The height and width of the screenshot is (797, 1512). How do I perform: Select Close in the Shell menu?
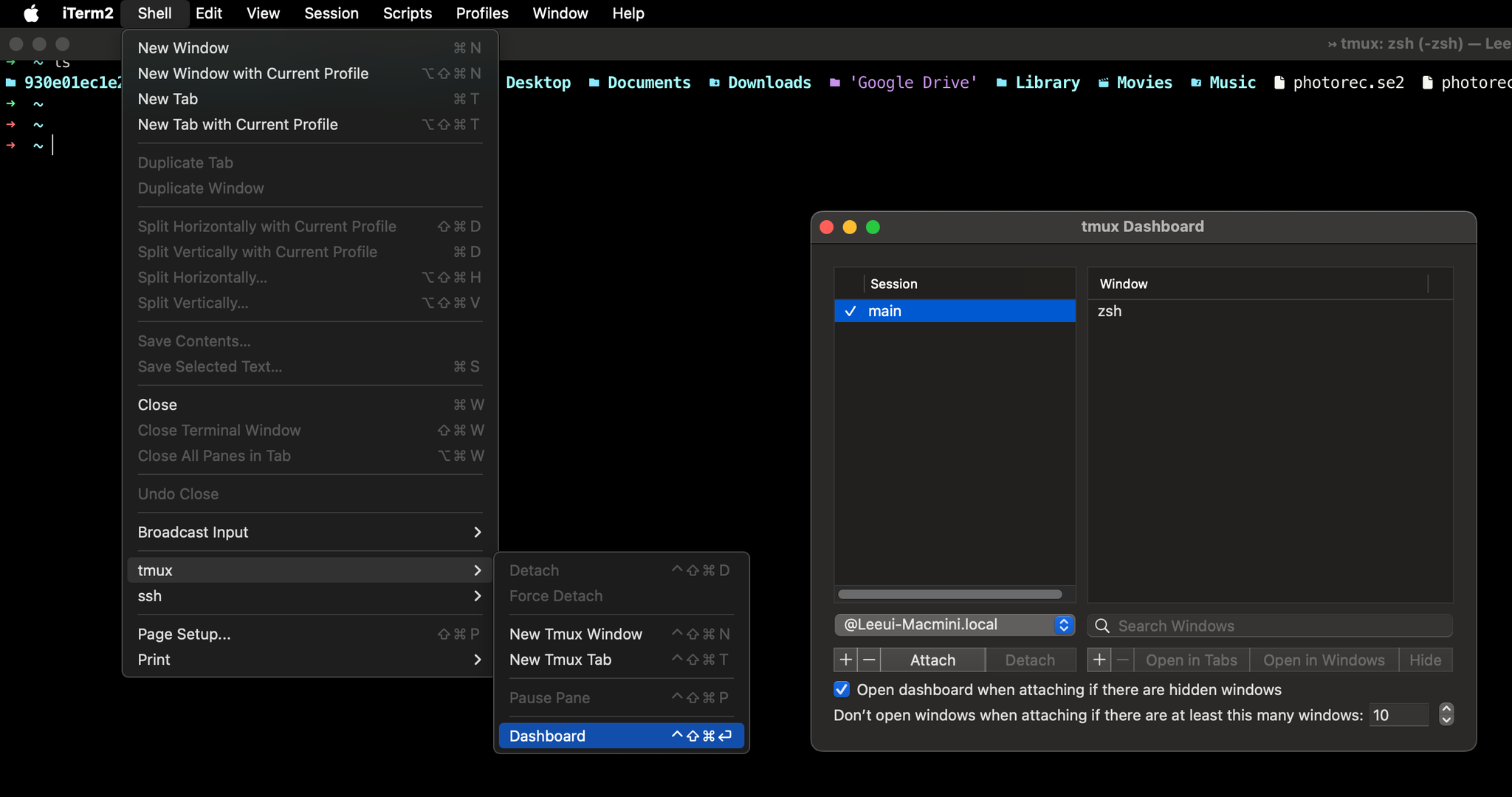point(309,405)
